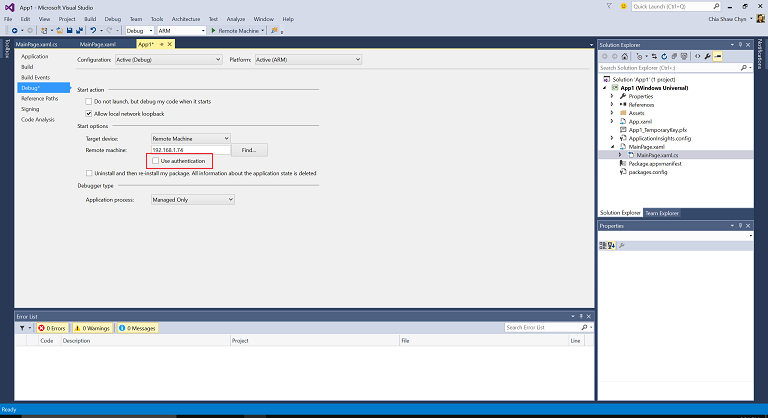Uncheck 'Allow local network loopback'
The height and width of the screenshot is (418, 768).
click(x=89, y=114)
